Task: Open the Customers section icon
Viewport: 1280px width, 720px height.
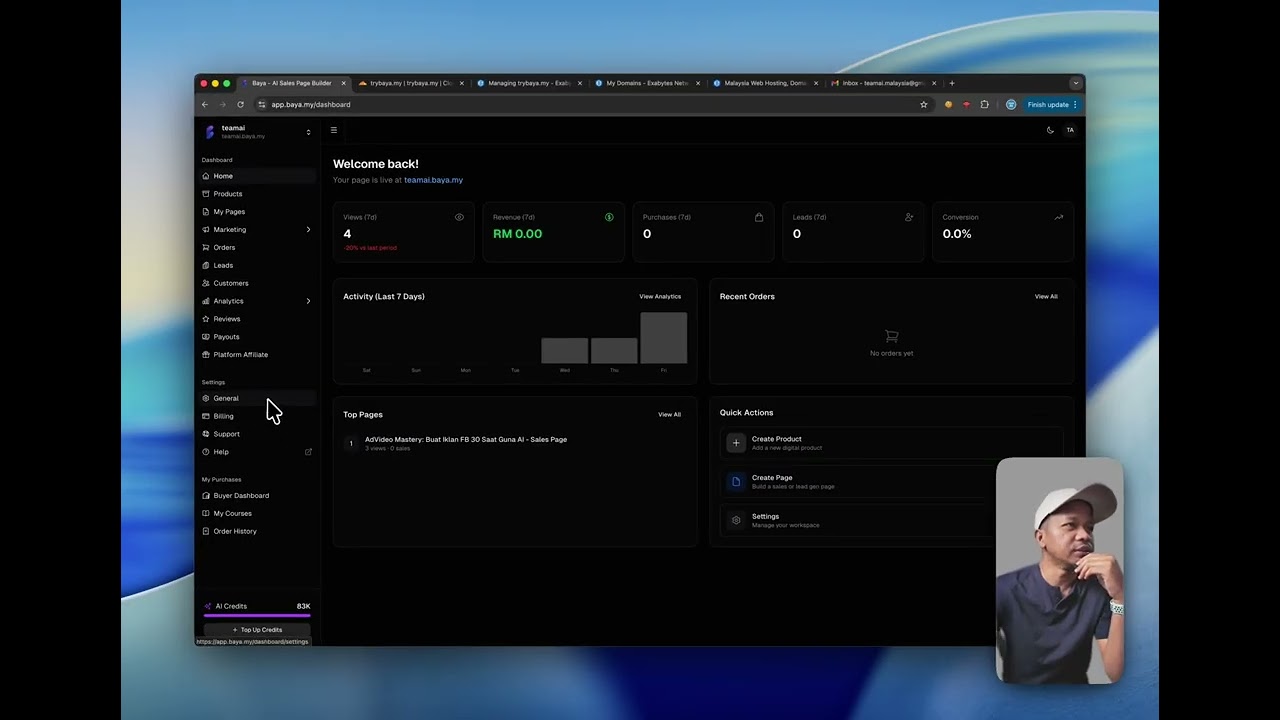Action: pyautogui.click(x=206, y=283)
